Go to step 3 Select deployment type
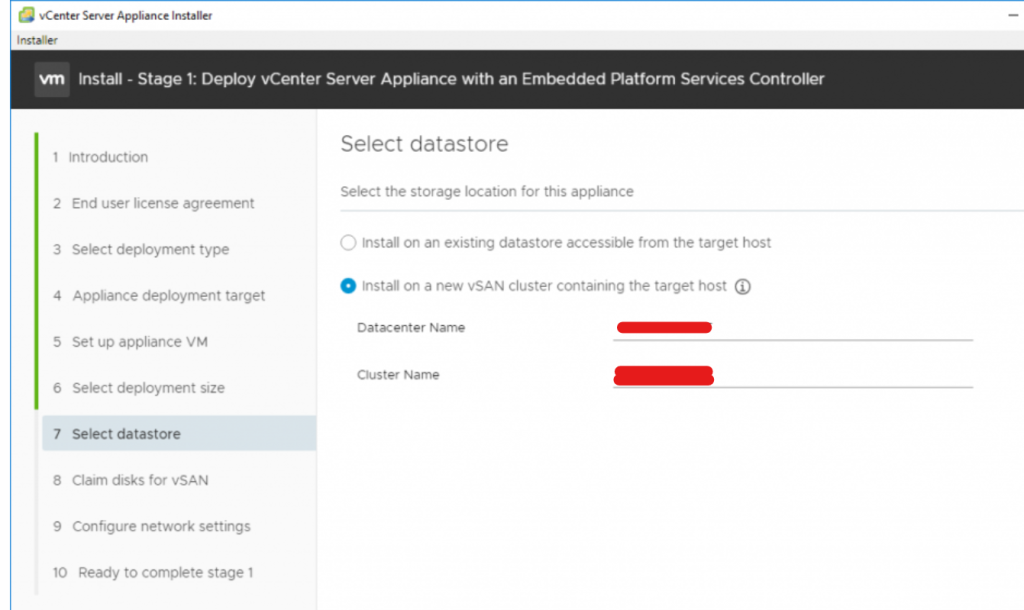Screen dimensions: 1024x610 (141, 249)
